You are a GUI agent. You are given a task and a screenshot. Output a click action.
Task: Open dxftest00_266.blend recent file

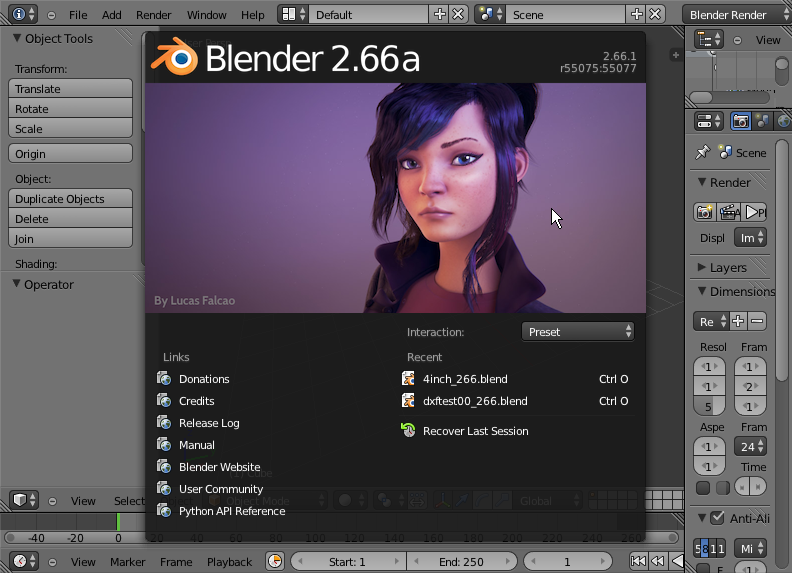tap(517, 401)
